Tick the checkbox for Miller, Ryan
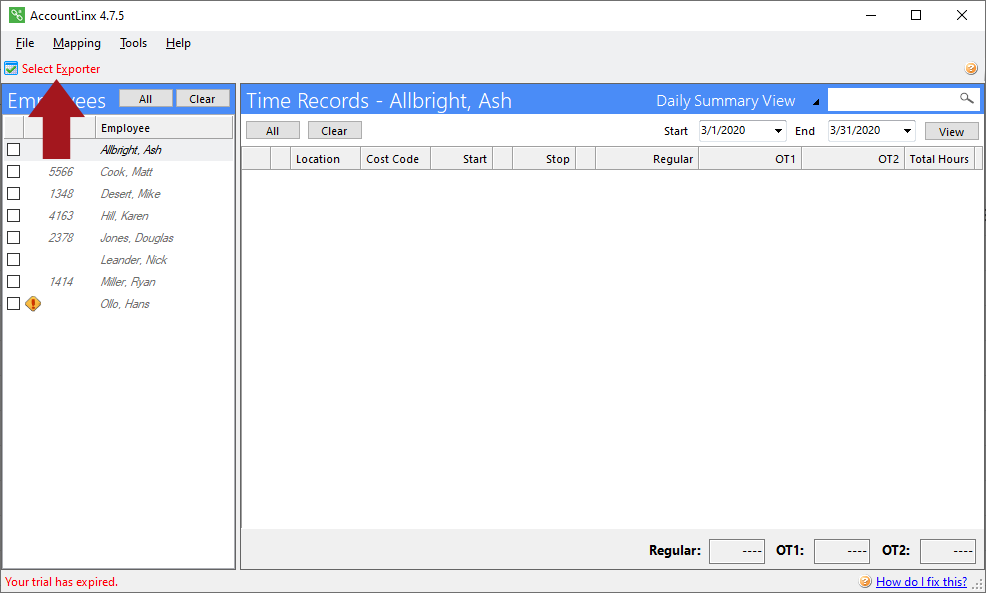This screenshot has width=986, height=593. [14, 282]
